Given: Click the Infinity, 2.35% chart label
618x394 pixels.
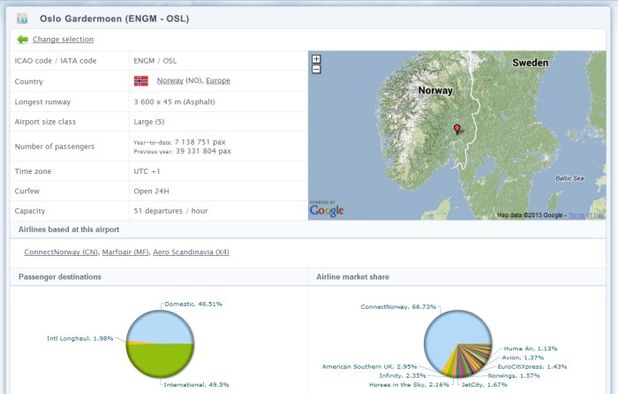Looking at the screenshot, I should click(402, 376).
